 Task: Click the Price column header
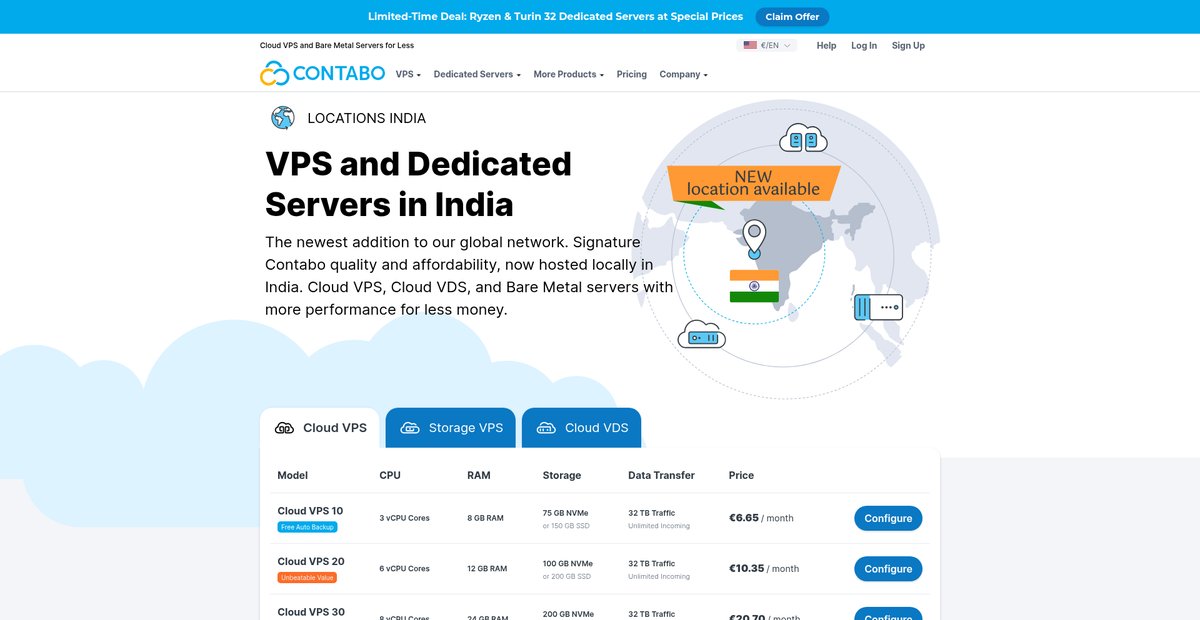741,475
